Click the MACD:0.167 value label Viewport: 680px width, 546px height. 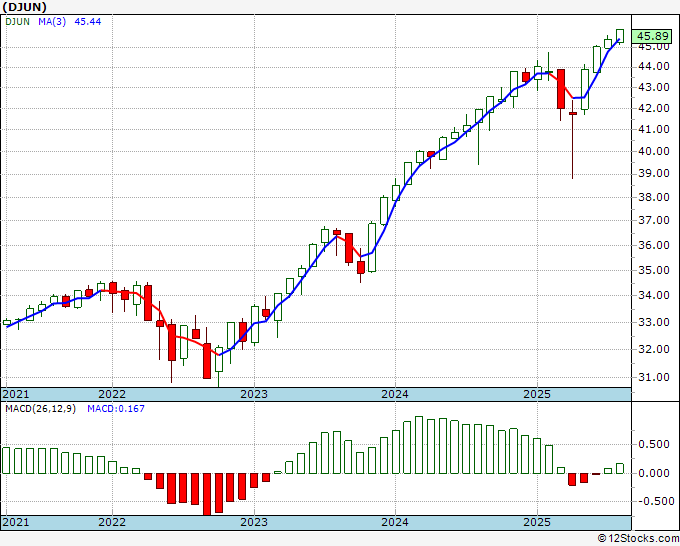116,409
